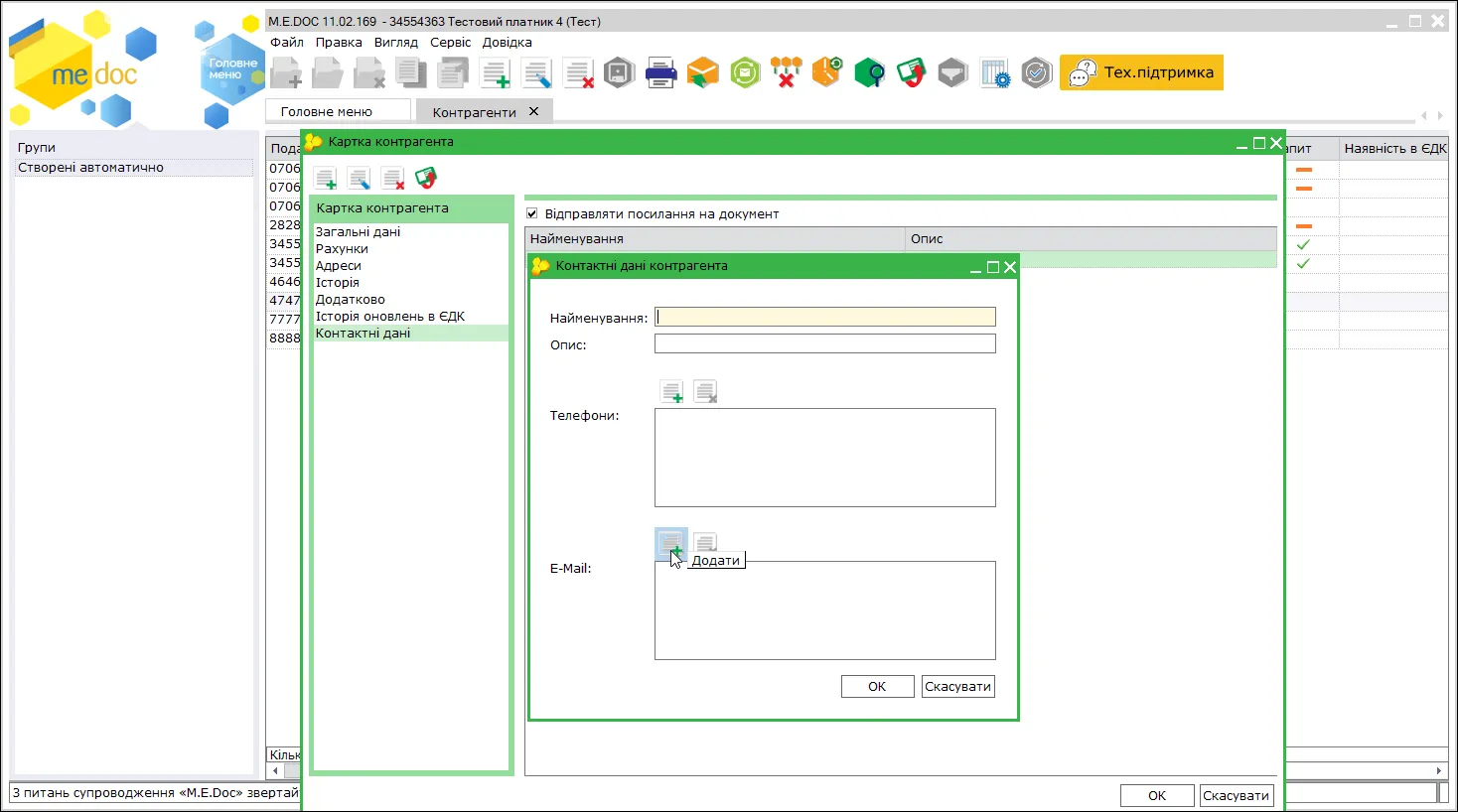Click the delete e-mail icon

click(705, 543)
